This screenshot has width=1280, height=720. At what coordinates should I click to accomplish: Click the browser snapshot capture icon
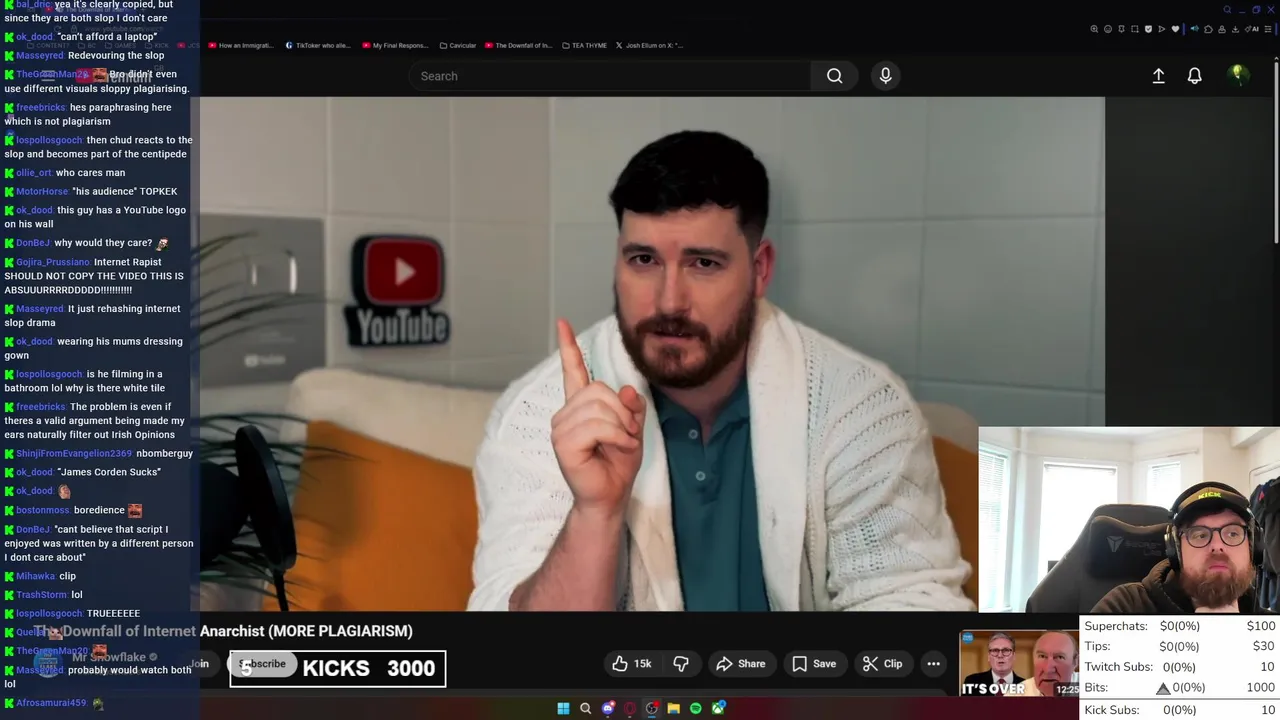[x=1135, y=29]
